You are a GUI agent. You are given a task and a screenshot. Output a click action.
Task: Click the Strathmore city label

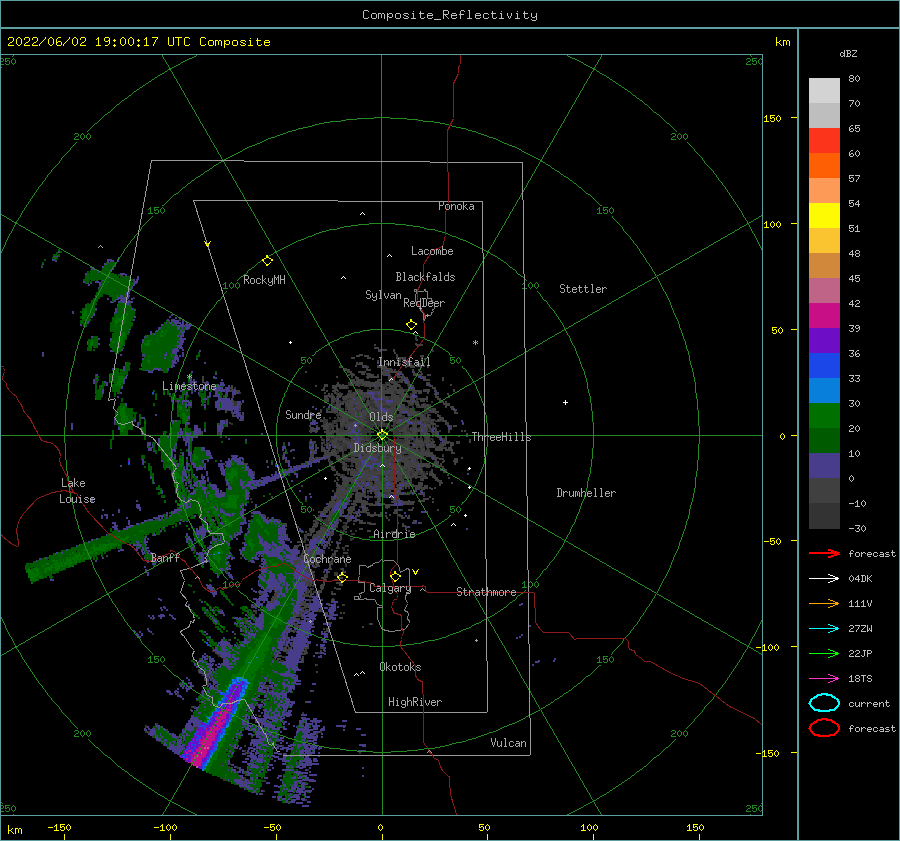point(486,592)
